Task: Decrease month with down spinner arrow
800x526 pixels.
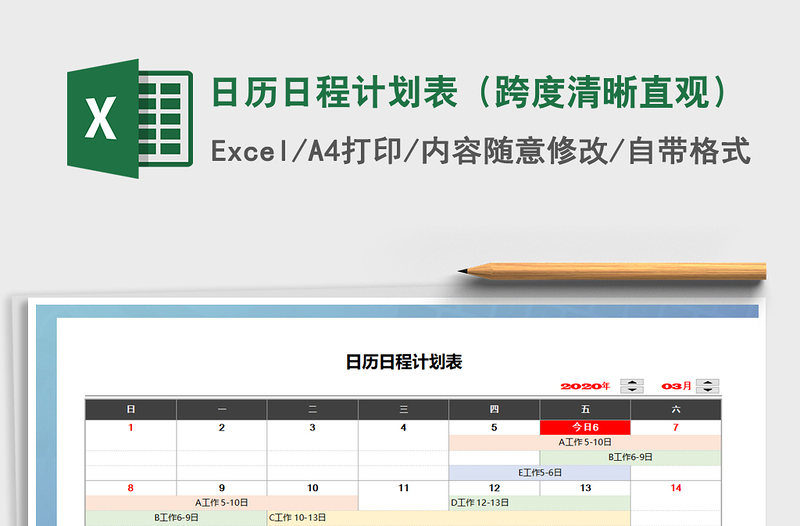Action: [708, 390]
